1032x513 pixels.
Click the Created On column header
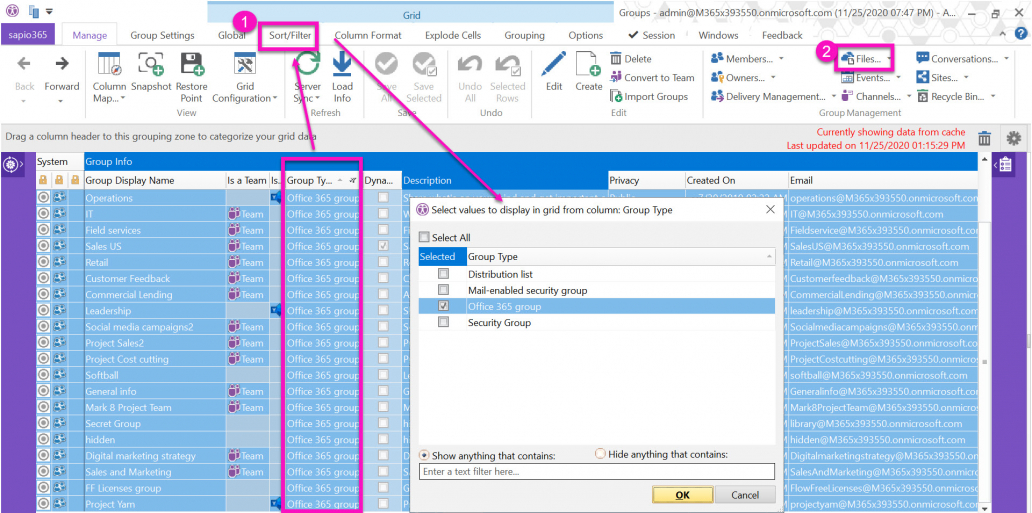point(736,180)
